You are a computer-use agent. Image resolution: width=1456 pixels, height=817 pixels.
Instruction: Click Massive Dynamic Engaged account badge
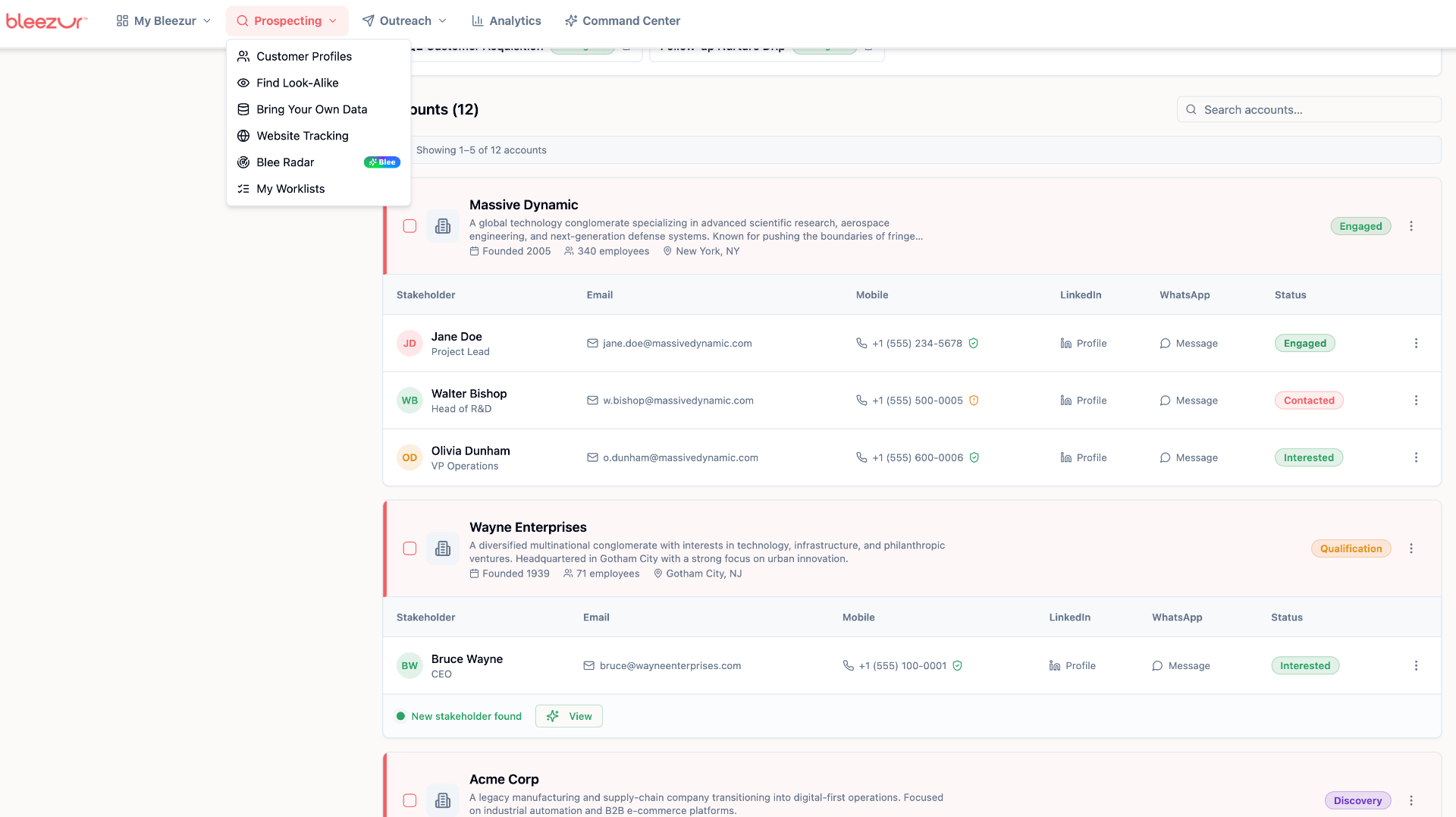(1360, 226)
